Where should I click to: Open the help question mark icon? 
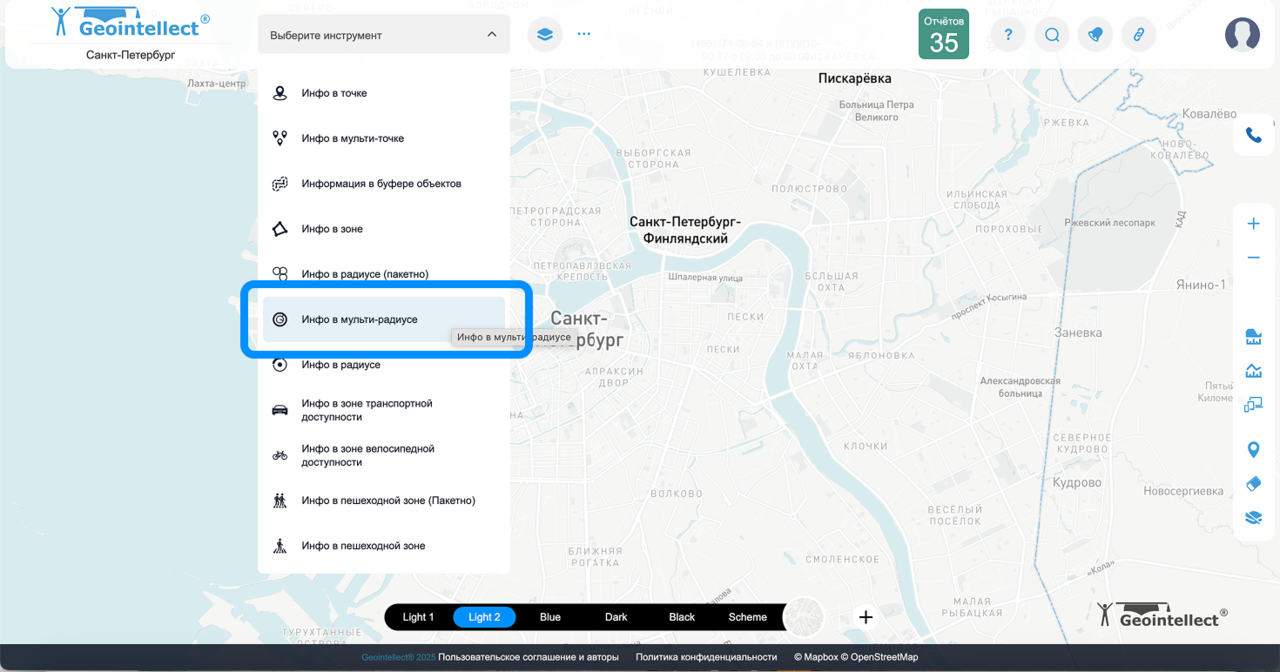click(1008, 35)
